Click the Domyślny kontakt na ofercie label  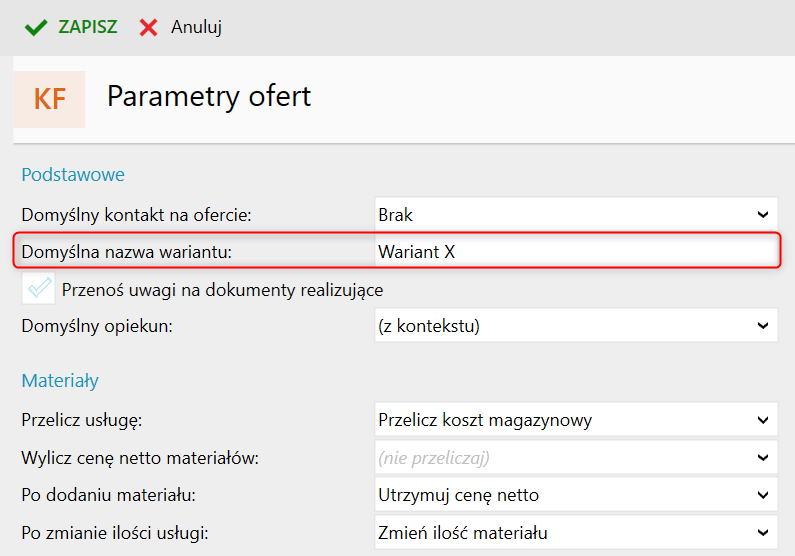click(x=135, y=214)
